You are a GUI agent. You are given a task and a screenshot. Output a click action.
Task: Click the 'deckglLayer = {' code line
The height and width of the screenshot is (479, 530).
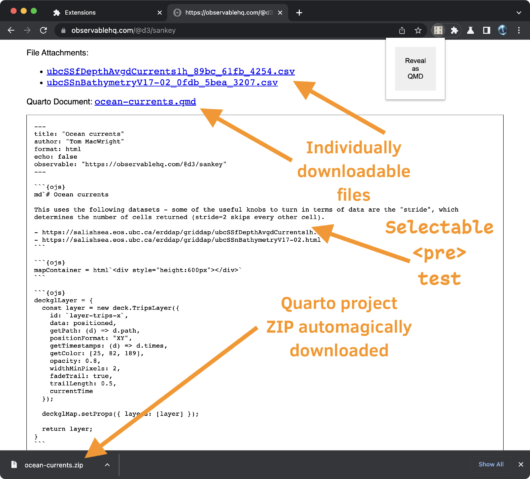[x=63, y=300]
